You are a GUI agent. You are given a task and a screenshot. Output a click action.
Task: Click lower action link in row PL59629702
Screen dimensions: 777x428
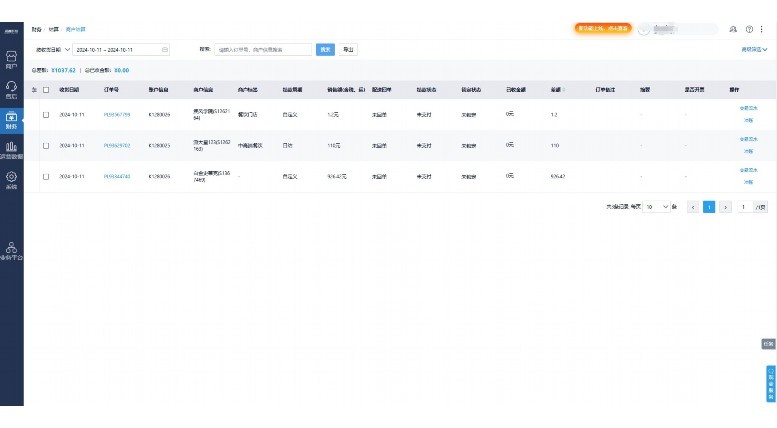click(748, 152)
